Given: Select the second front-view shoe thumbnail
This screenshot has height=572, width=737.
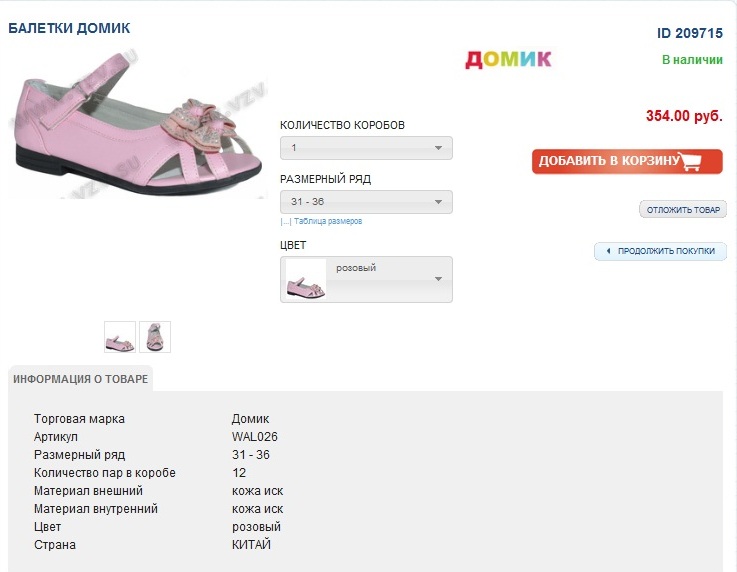Looking at the screenshot, I should click(155, 337).
